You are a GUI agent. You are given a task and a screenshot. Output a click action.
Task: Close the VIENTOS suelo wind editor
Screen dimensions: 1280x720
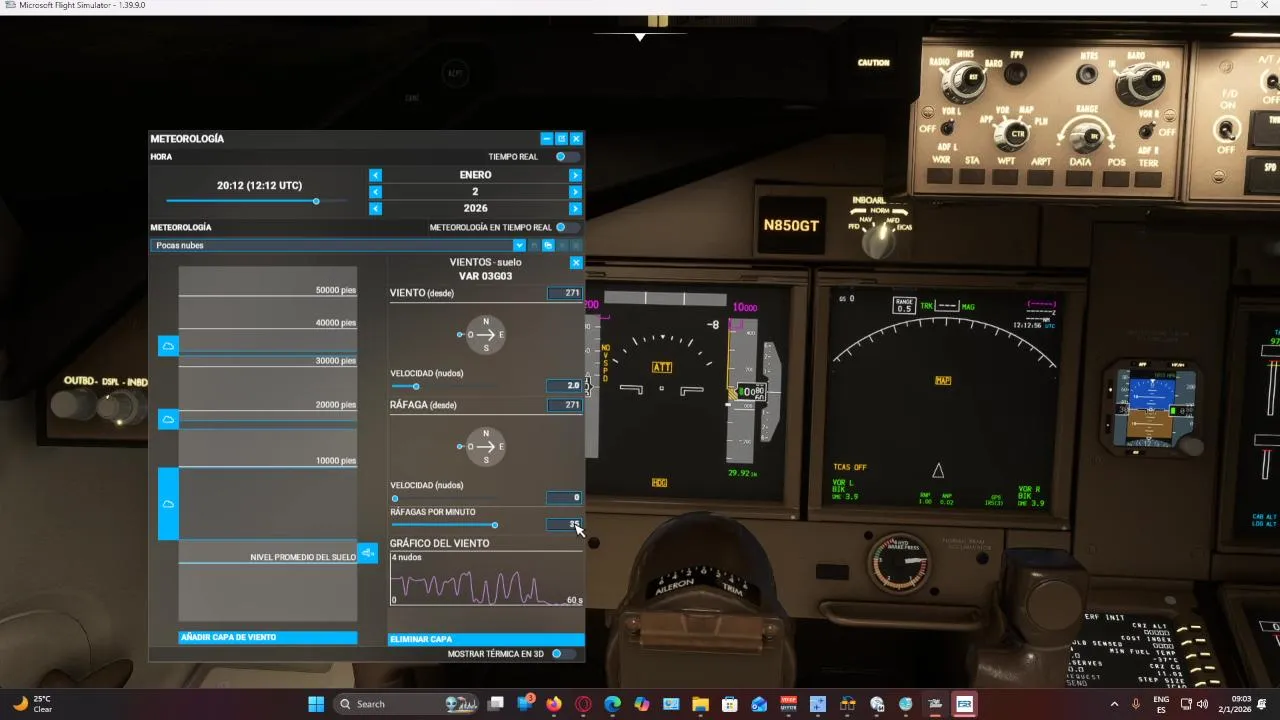click(576, 263)
